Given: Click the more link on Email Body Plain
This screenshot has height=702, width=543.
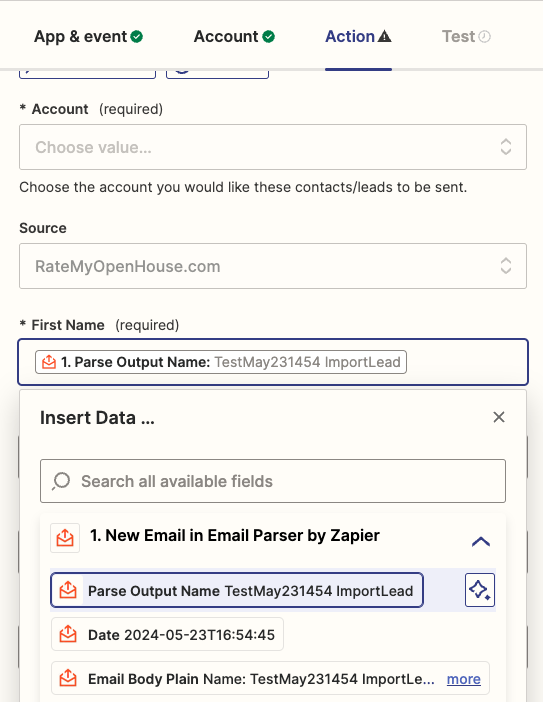Looking at the screenshot, I should (x=463, y=679).
